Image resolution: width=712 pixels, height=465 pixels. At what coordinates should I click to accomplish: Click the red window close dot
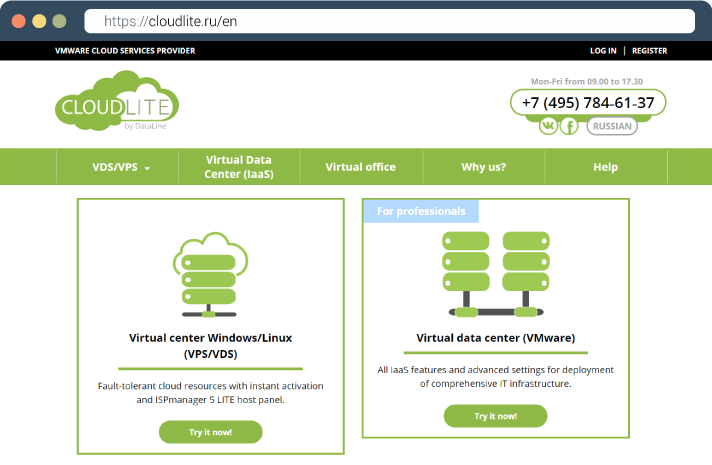pos(19,21)
